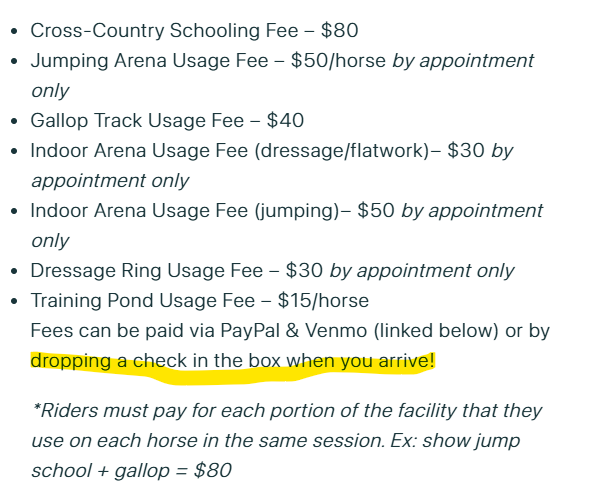
Task: Click the word Venmo in fees sentence
Action: click(336, 331)
